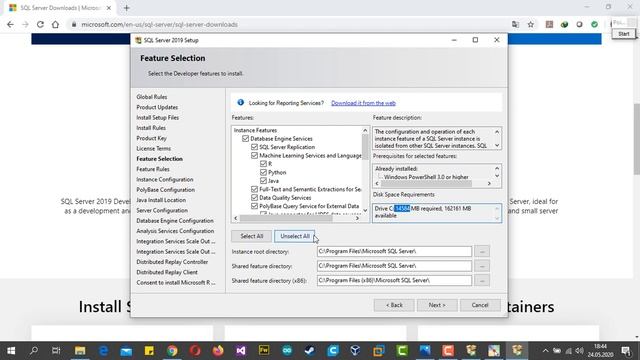
Task: Go to browser home page icon
Action: [55, 24]
